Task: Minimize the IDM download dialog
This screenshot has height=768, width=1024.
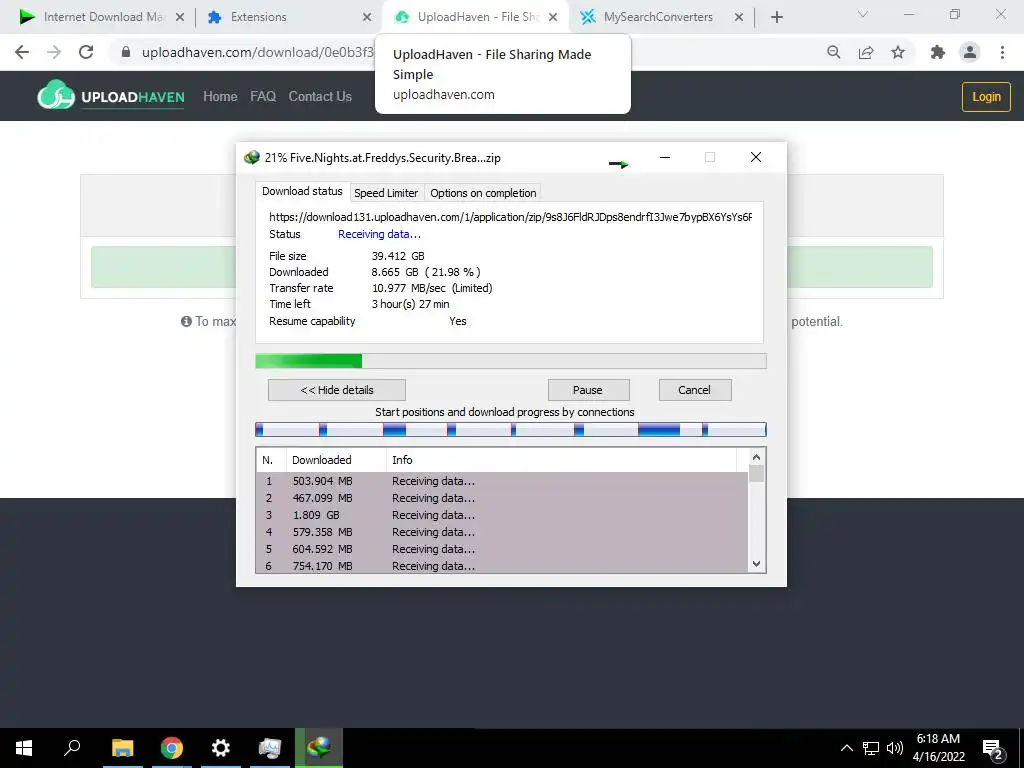Action: (x=665, y=157)
